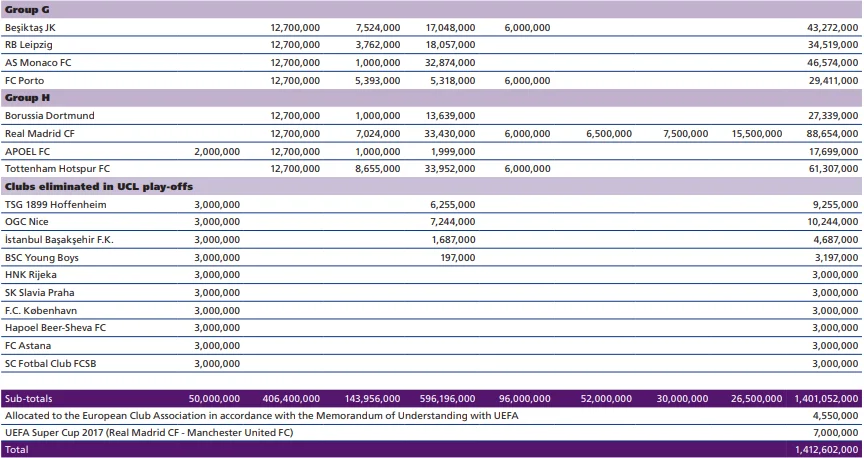Select Tottenham Hotspur FC's 8,655,000 value

coord(378,169)
